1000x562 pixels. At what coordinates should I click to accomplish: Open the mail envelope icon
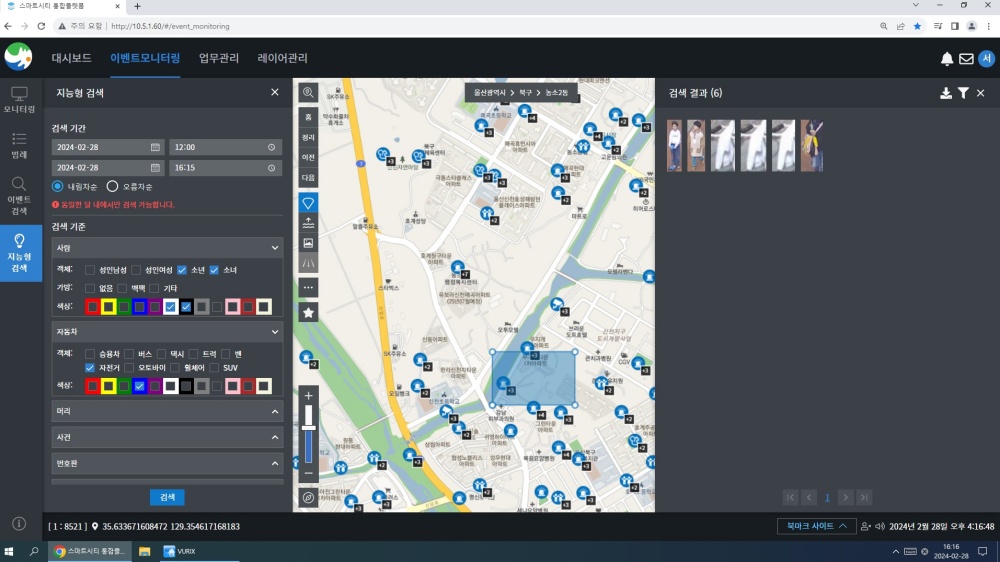pyautogui.click(x=966, y=59)
